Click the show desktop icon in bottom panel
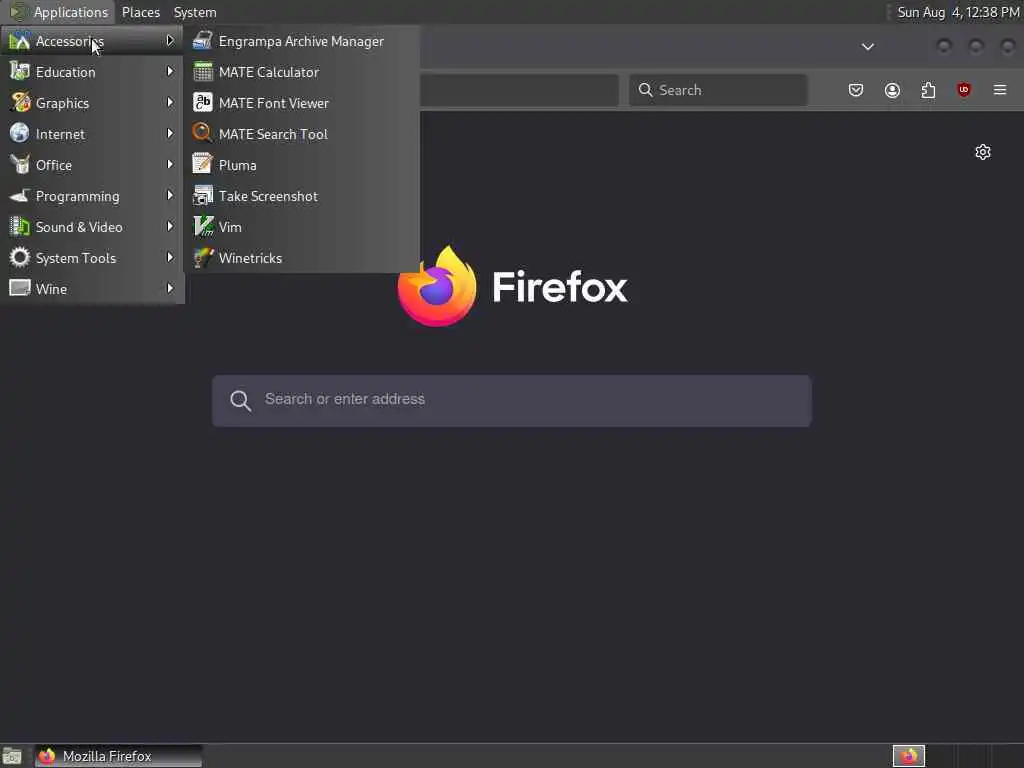 coord(12,756)
